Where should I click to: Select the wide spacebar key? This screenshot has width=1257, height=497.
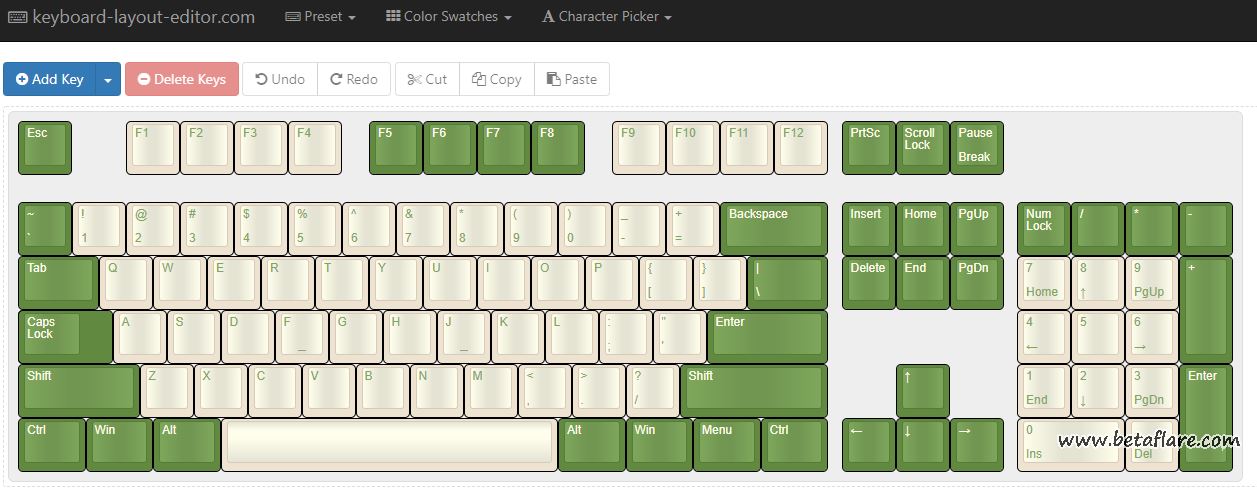[x=388, y=443]
